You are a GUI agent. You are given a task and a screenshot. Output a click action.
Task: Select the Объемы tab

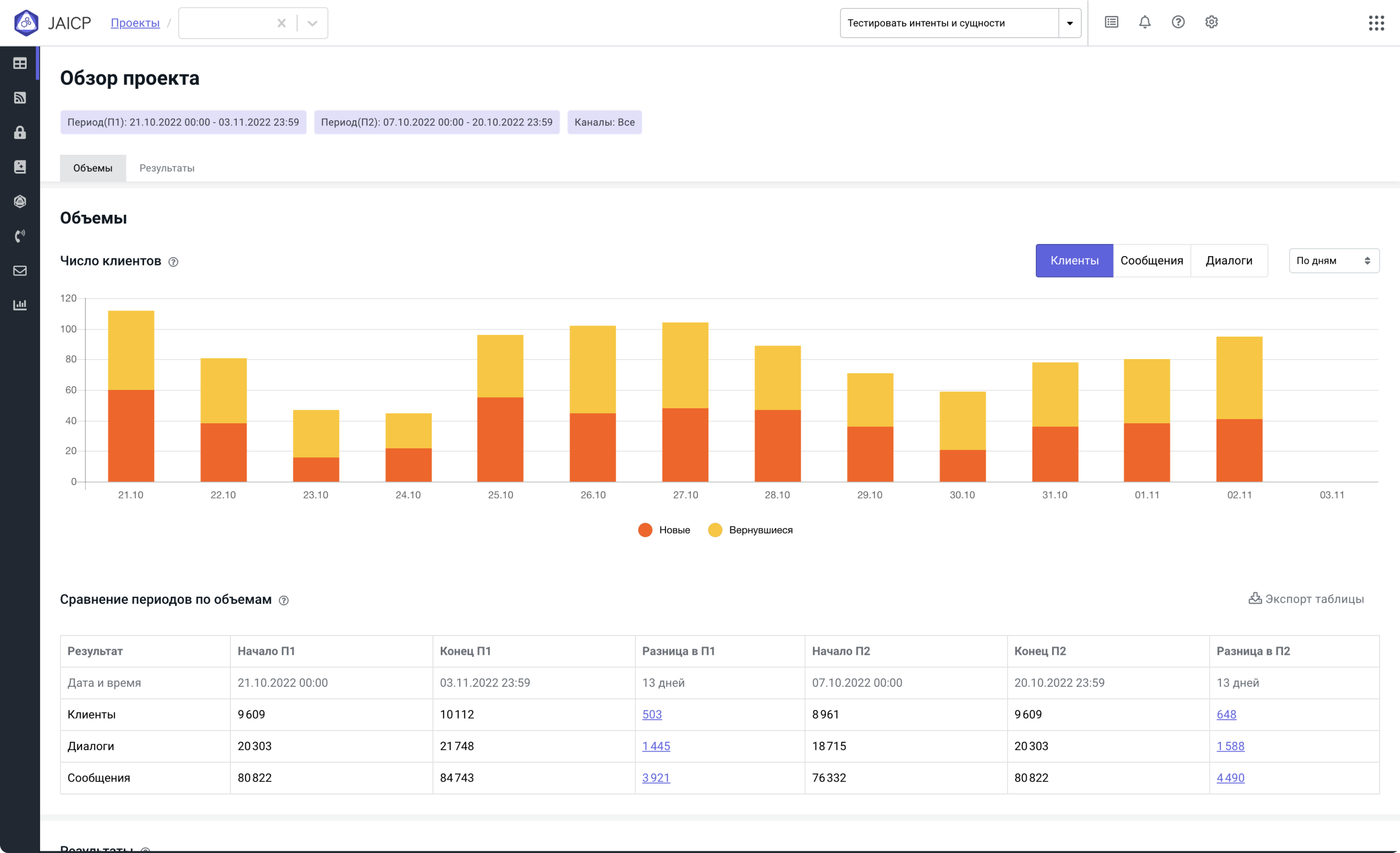pyautogui.click(x=92, y=168)
